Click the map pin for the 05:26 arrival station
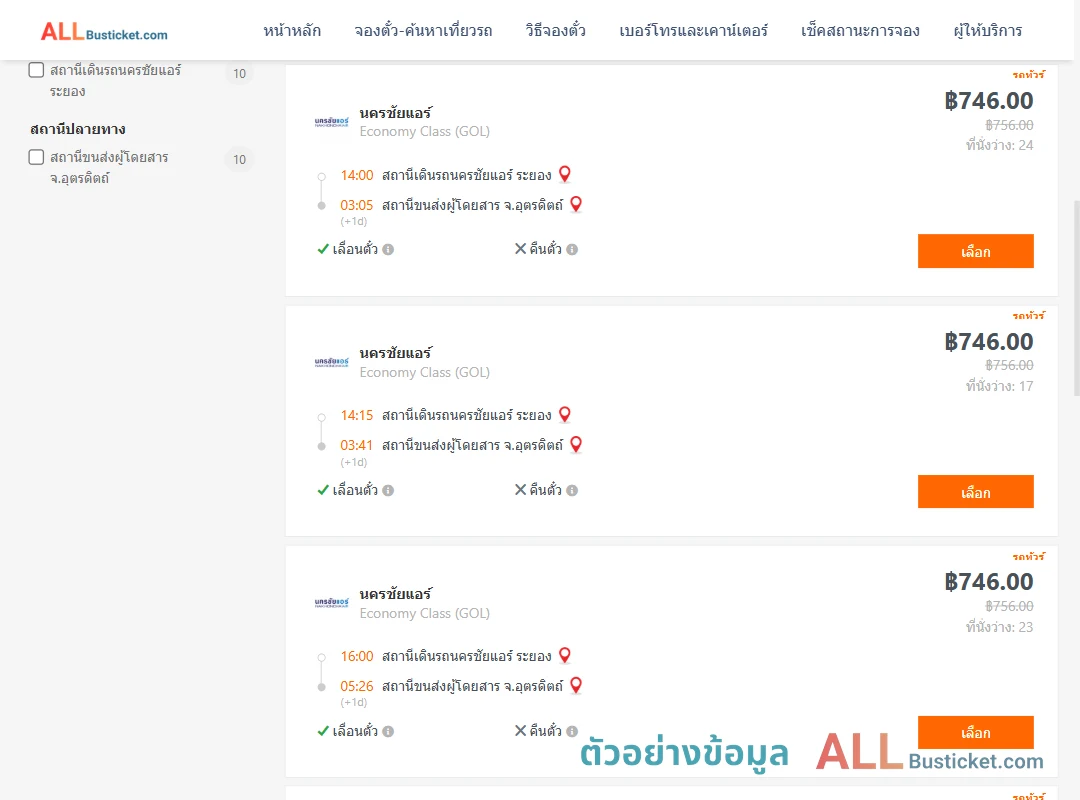This screenshot has height=800, width=1080. [x=577, y=686]
